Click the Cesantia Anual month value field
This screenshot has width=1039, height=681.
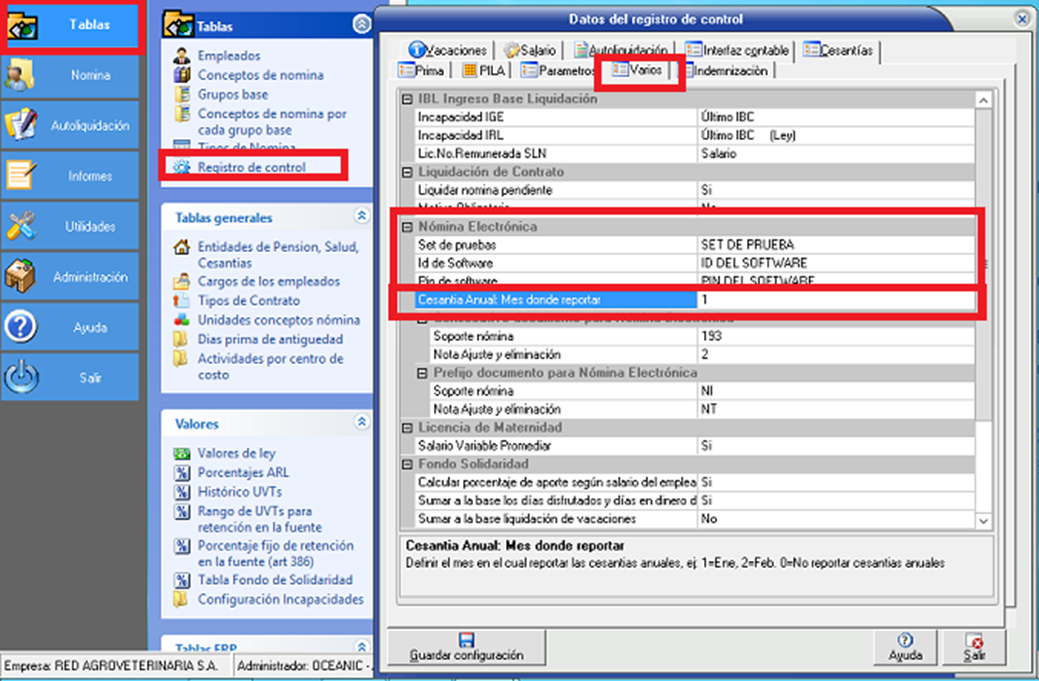coord(835,300)
